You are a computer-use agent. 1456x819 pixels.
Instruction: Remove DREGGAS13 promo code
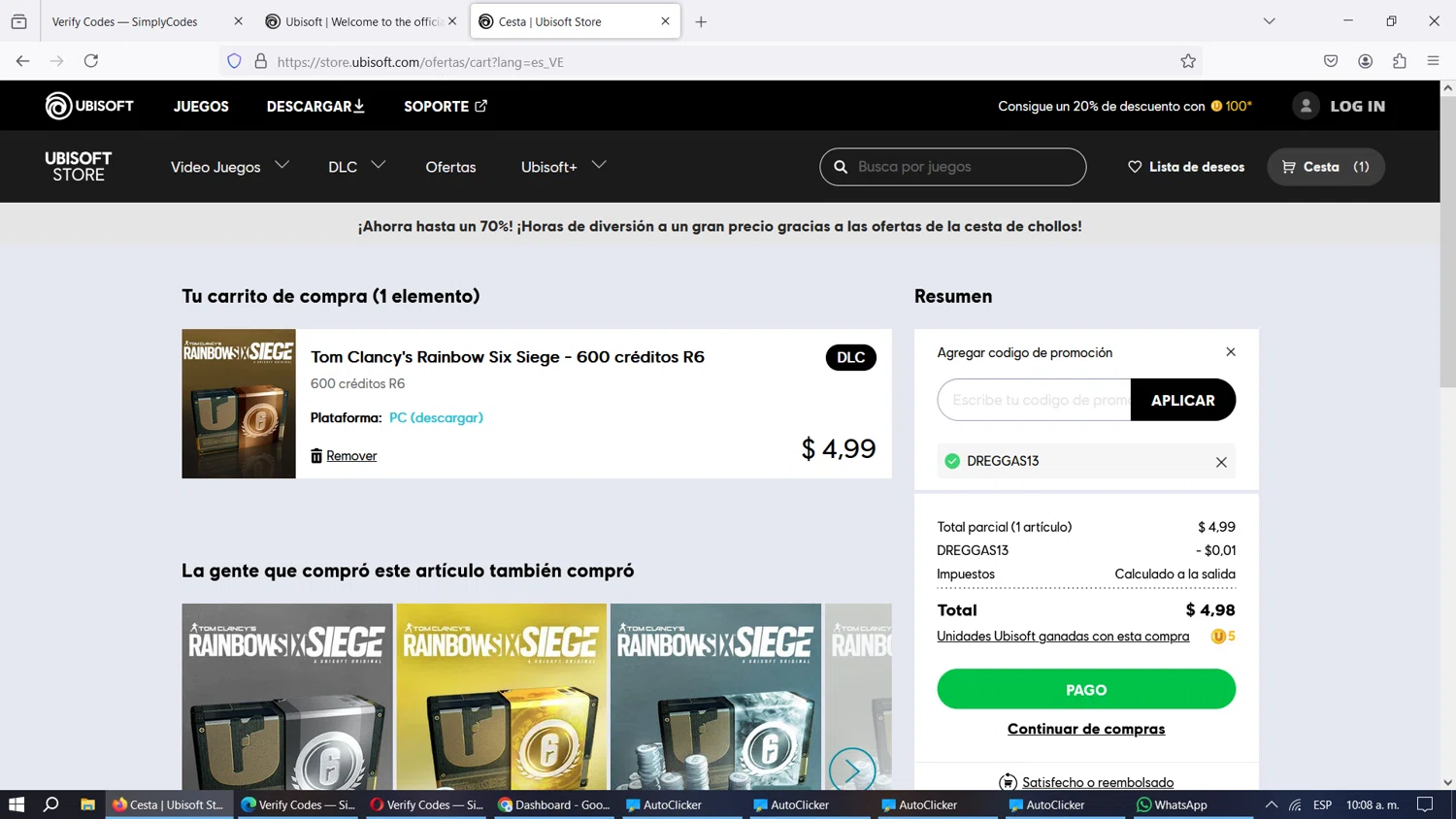(x=1221, y=462)
